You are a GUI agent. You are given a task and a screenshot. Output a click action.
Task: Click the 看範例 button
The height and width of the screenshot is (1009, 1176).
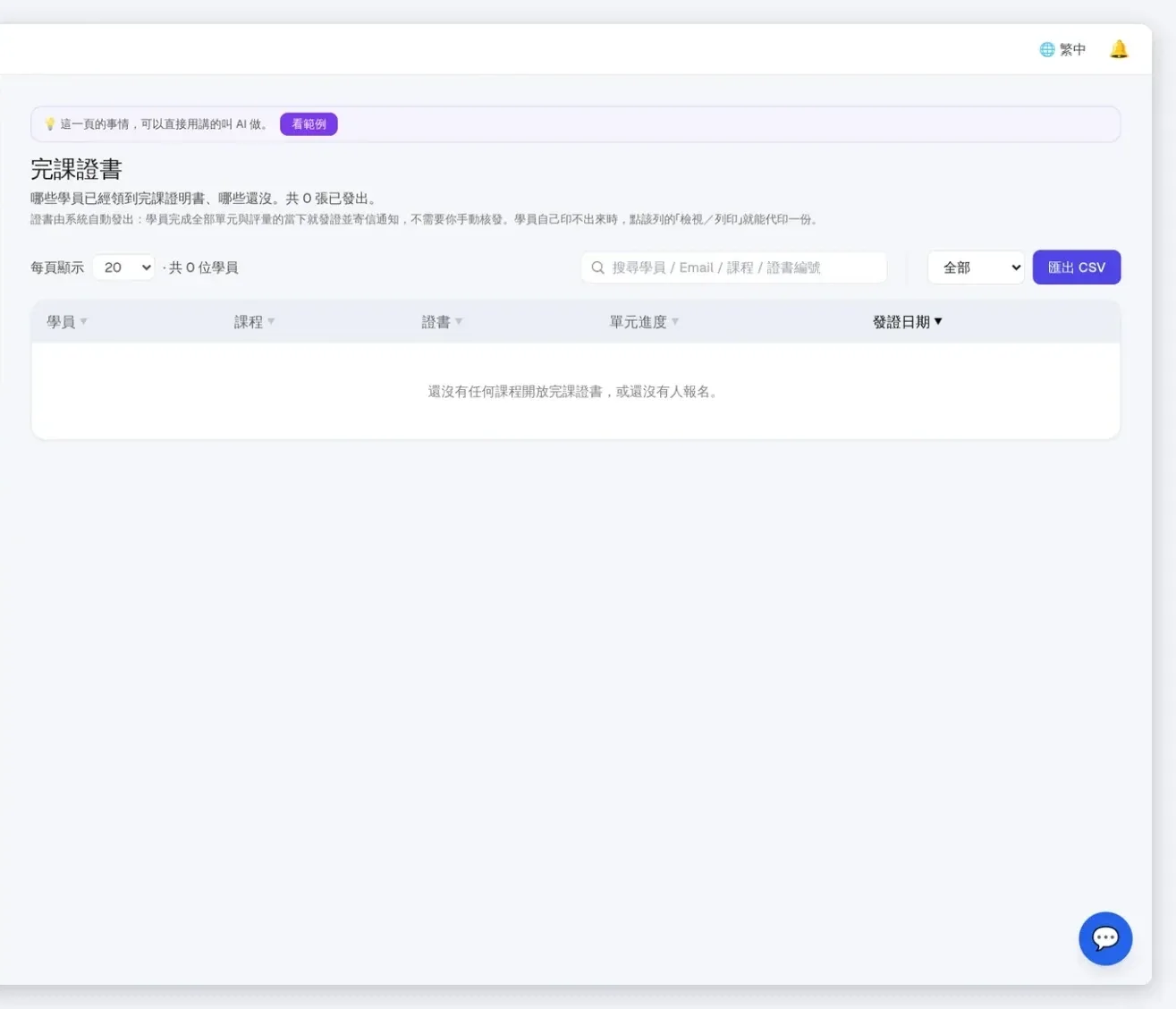(x=309, y=124)
